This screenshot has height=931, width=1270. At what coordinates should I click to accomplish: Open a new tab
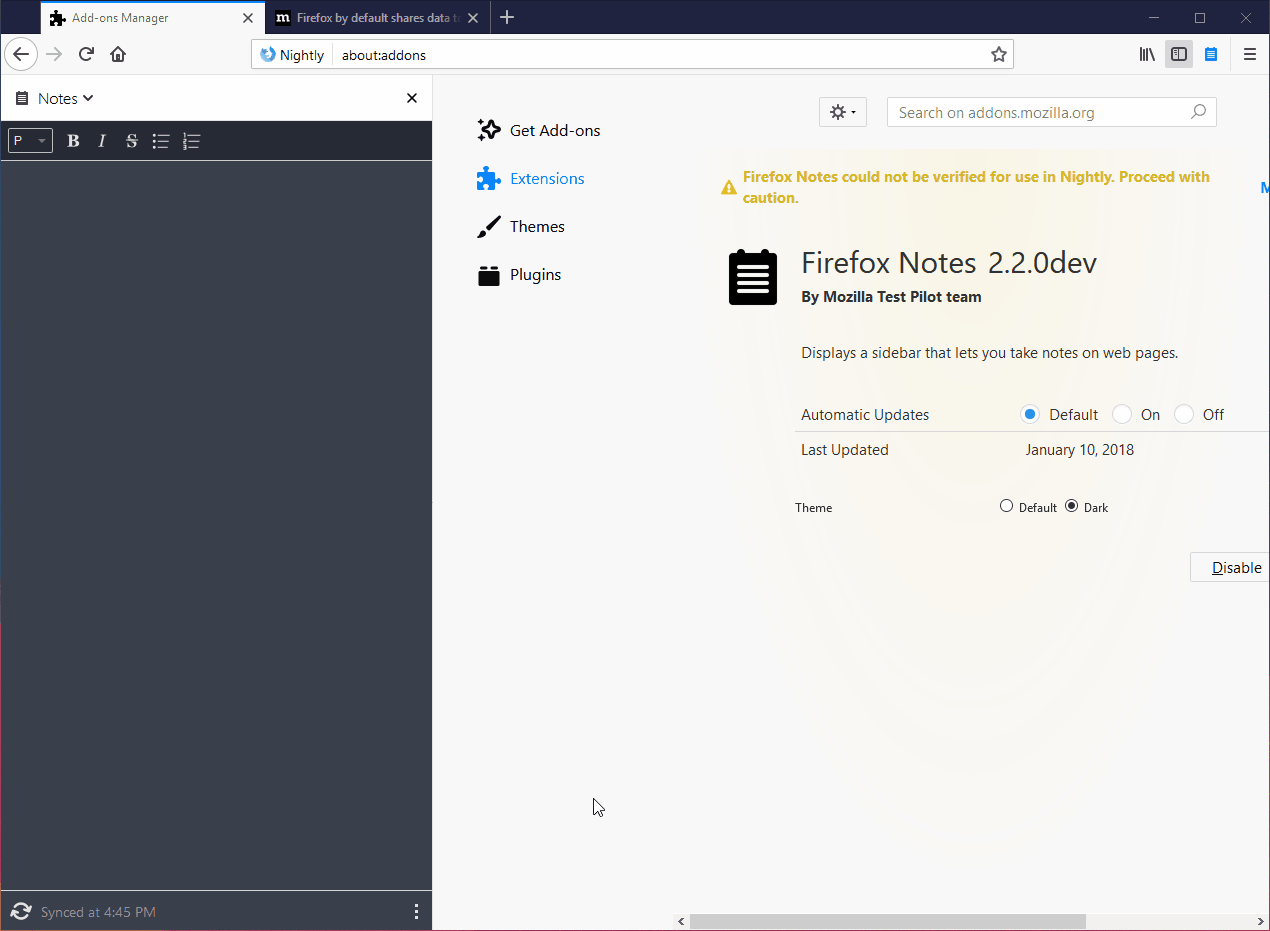point(507,17)
